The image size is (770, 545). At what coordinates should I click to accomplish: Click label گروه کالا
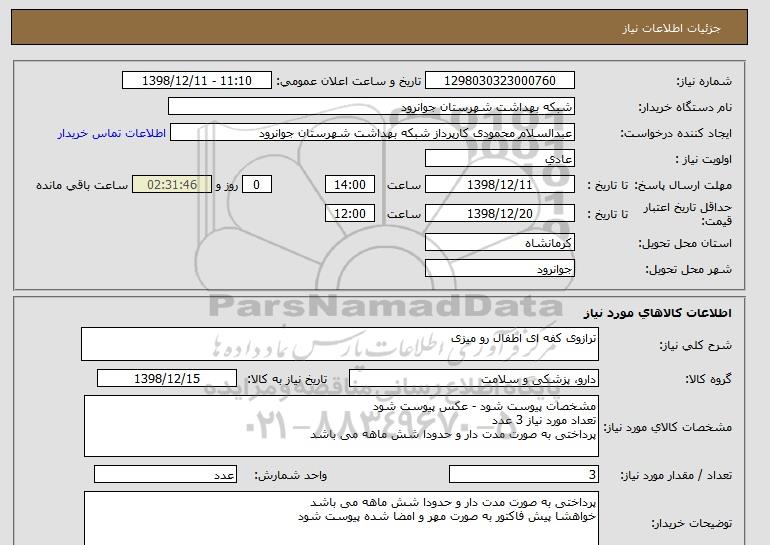click(x=709, y=379)
